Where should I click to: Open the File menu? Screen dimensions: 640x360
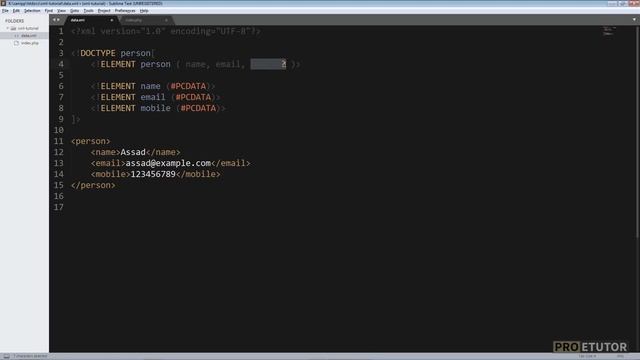pyautogui.click(x=5, y=11)
